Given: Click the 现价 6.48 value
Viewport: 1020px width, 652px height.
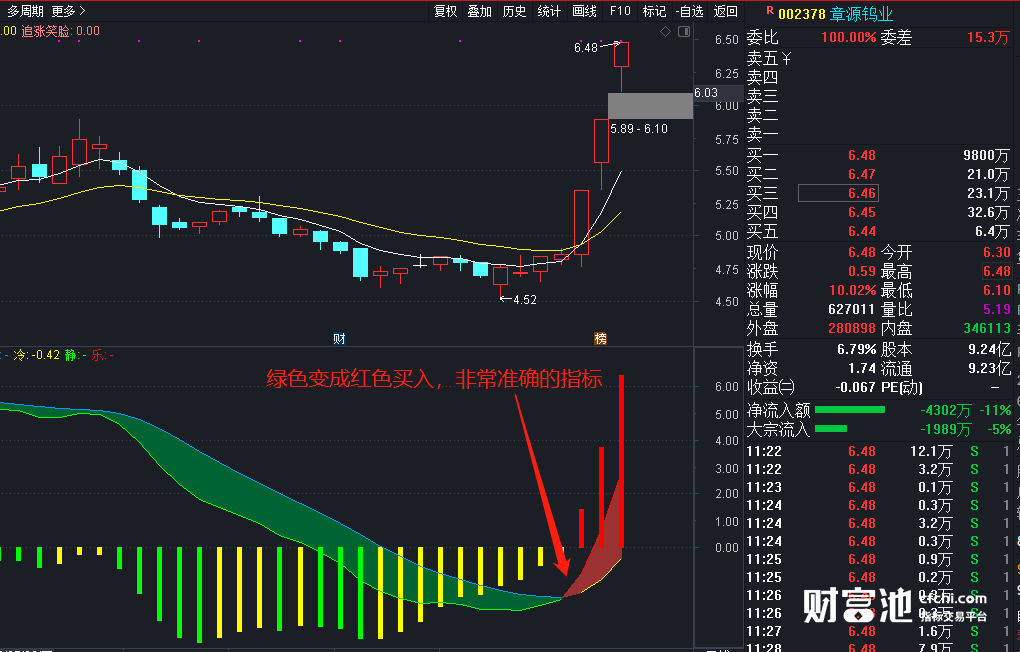Looking at the screenshot, I should [861, 252].
